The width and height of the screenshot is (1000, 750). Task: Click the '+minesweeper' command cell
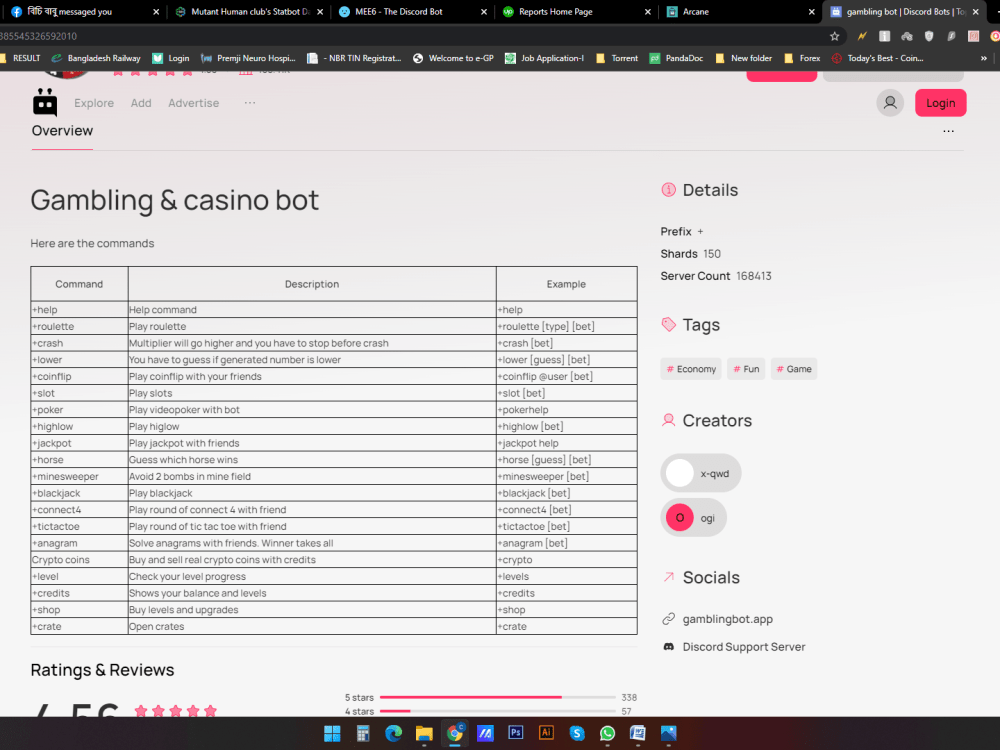[x=79, y=476]
